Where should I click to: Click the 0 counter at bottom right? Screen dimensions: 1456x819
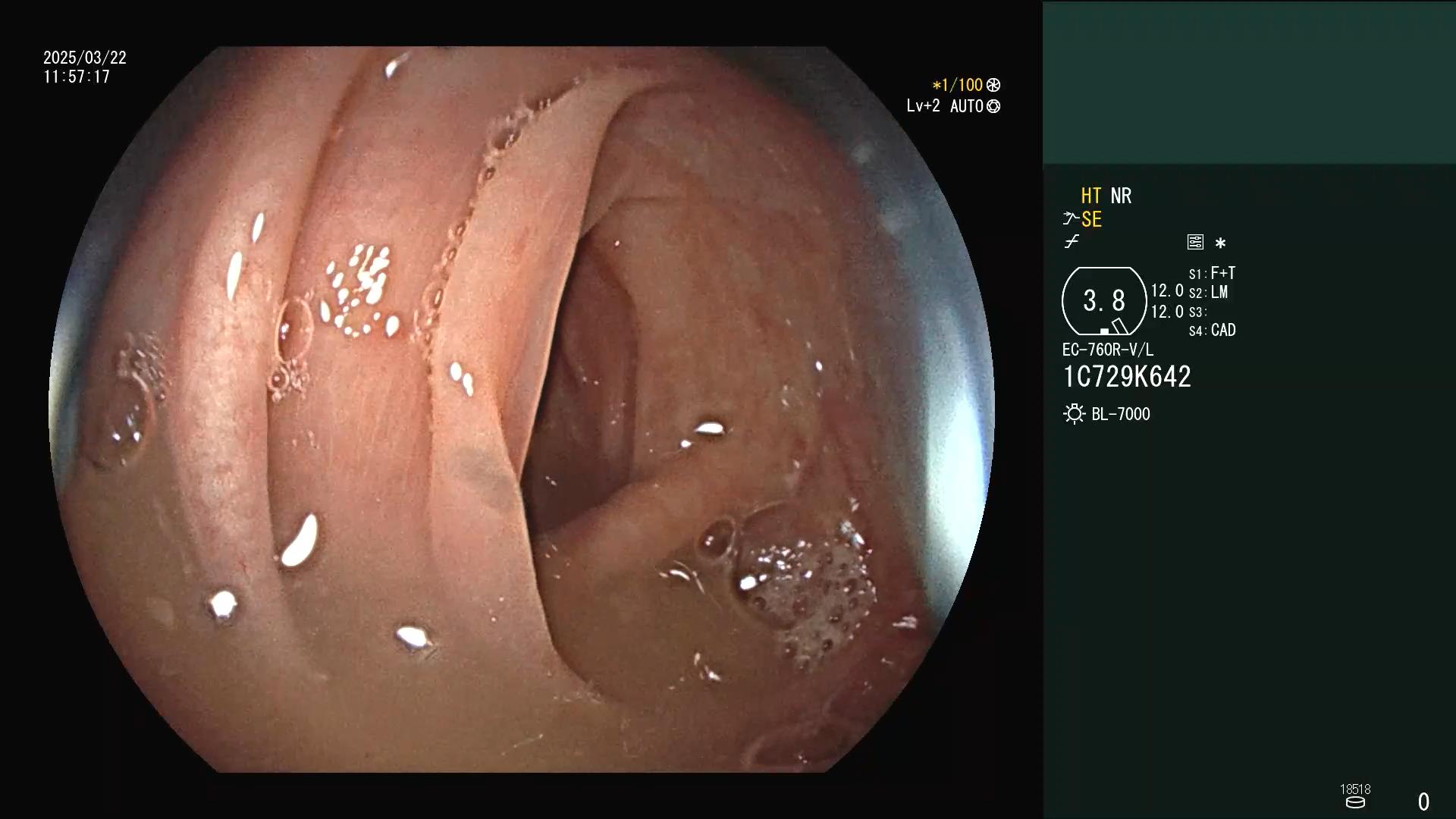(1423, 802)
